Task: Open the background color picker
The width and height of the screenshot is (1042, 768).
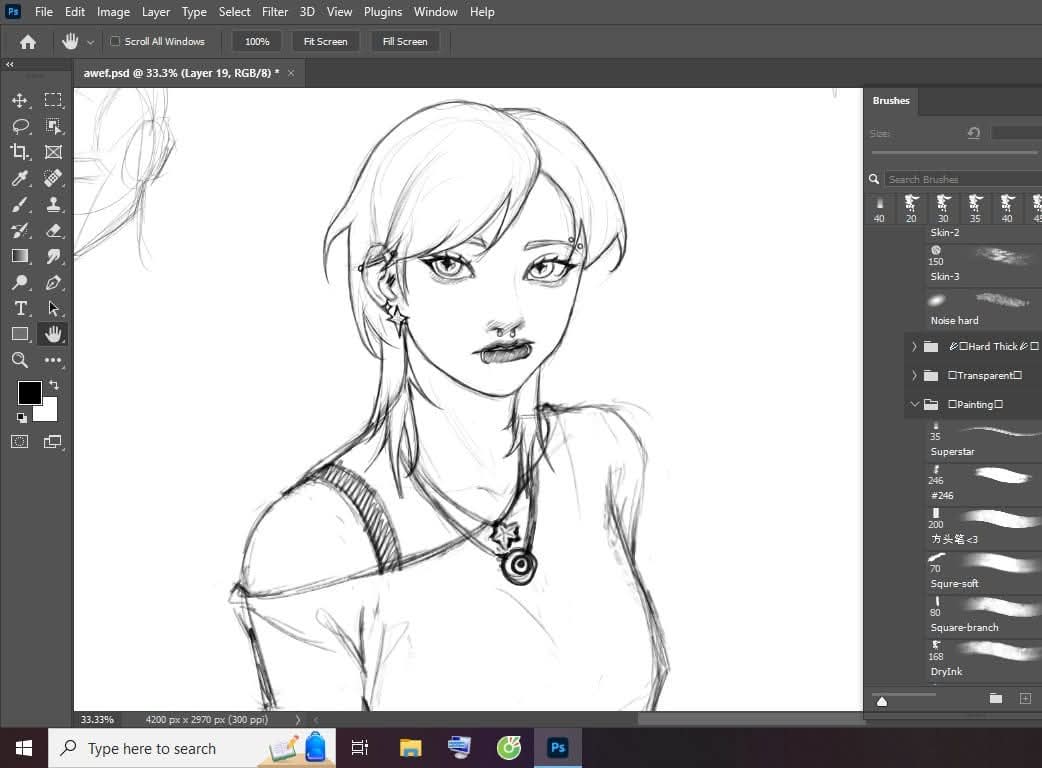Action: (49, 413)
